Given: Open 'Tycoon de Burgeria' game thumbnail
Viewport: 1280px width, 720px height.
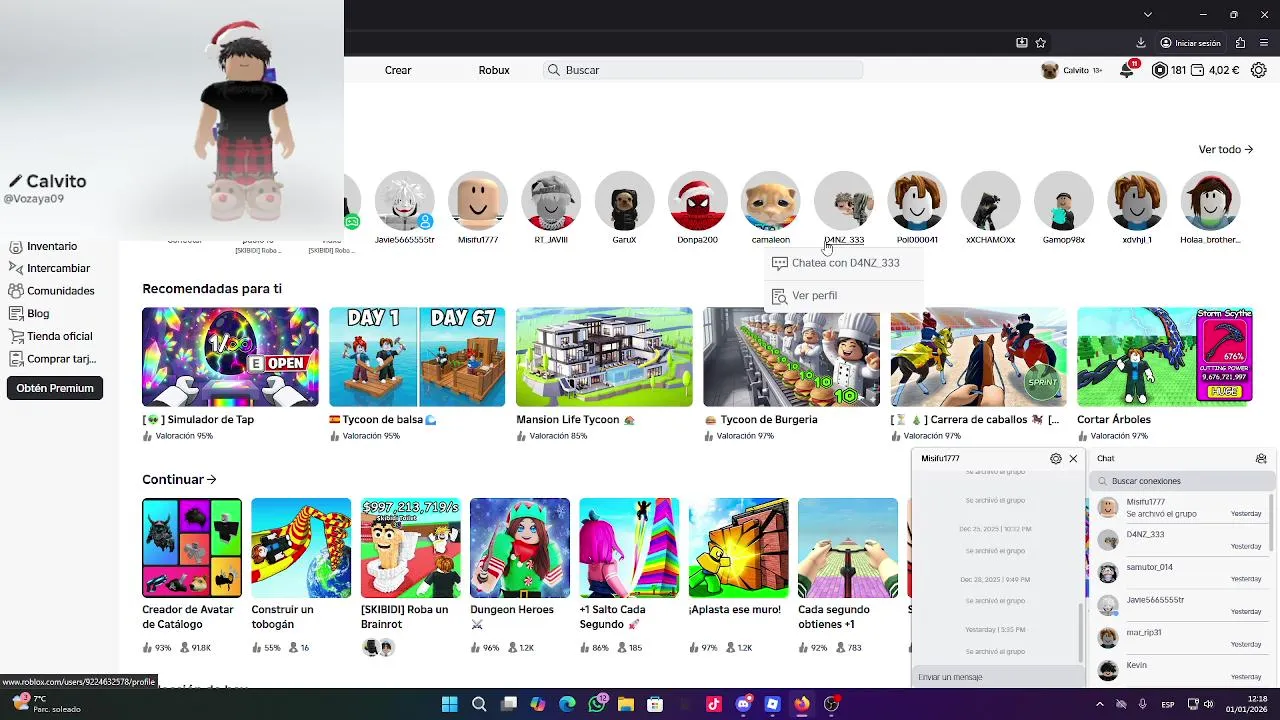Looking at the screenshot, I should point(791,356).
